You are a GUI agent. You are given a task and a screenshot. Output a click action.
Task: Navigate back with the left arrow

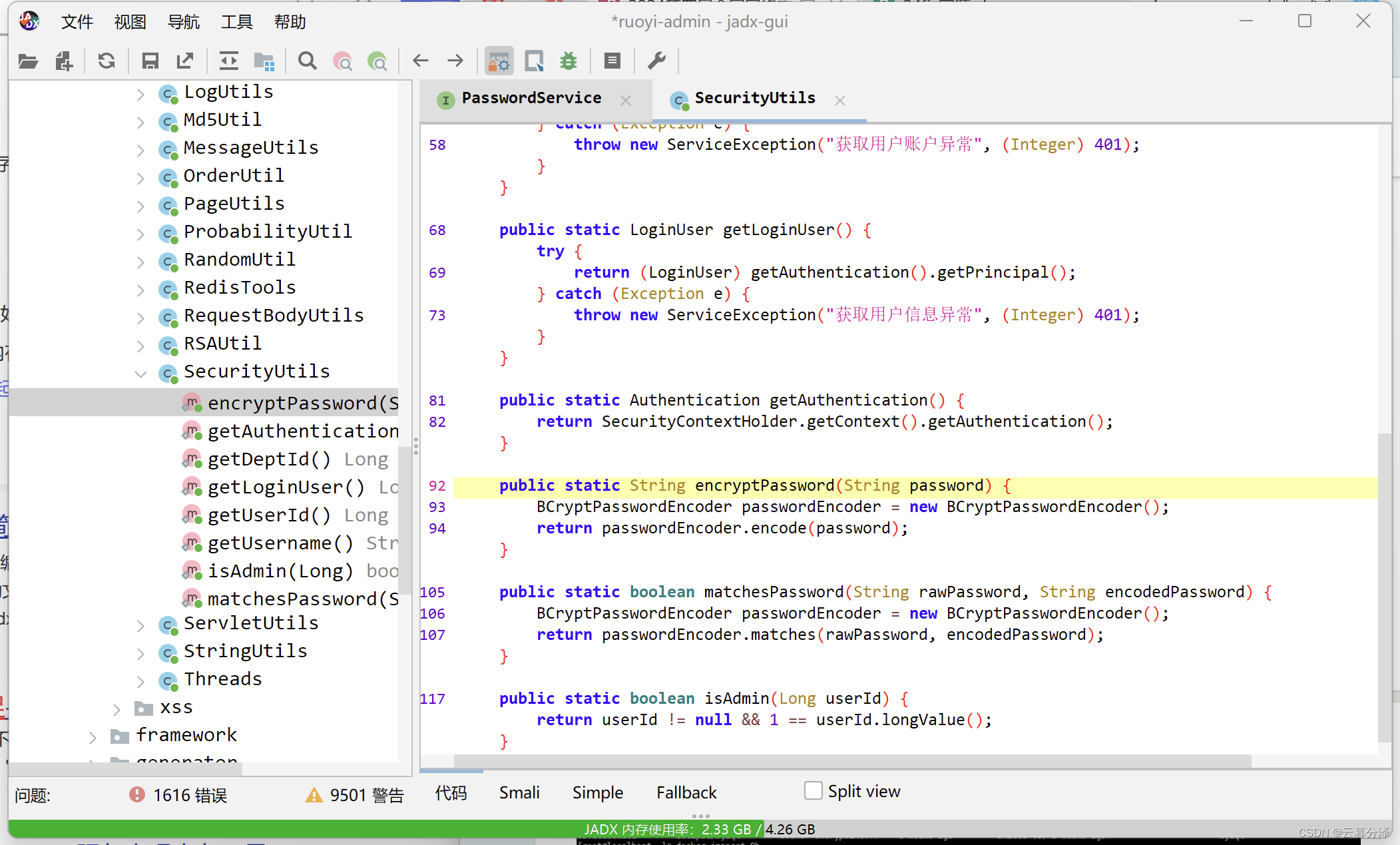click(x=421, y=61)
